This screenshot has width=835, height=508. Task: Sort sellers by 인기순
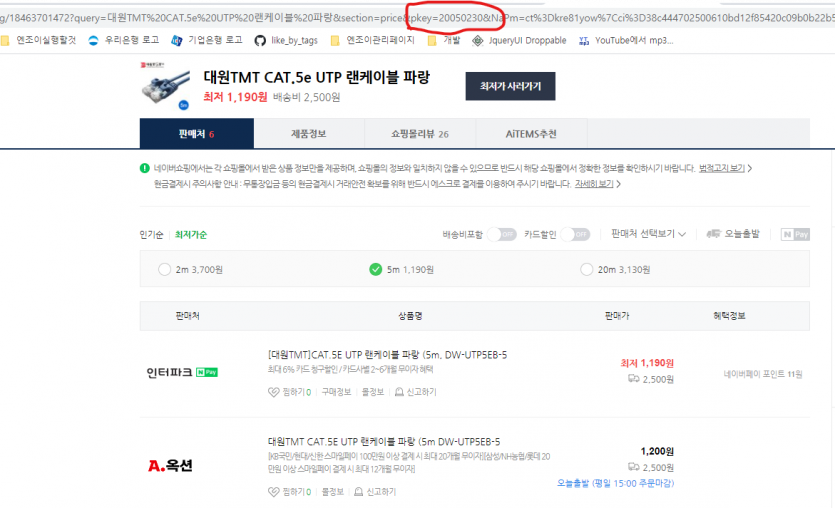click(x=151, y=234)
